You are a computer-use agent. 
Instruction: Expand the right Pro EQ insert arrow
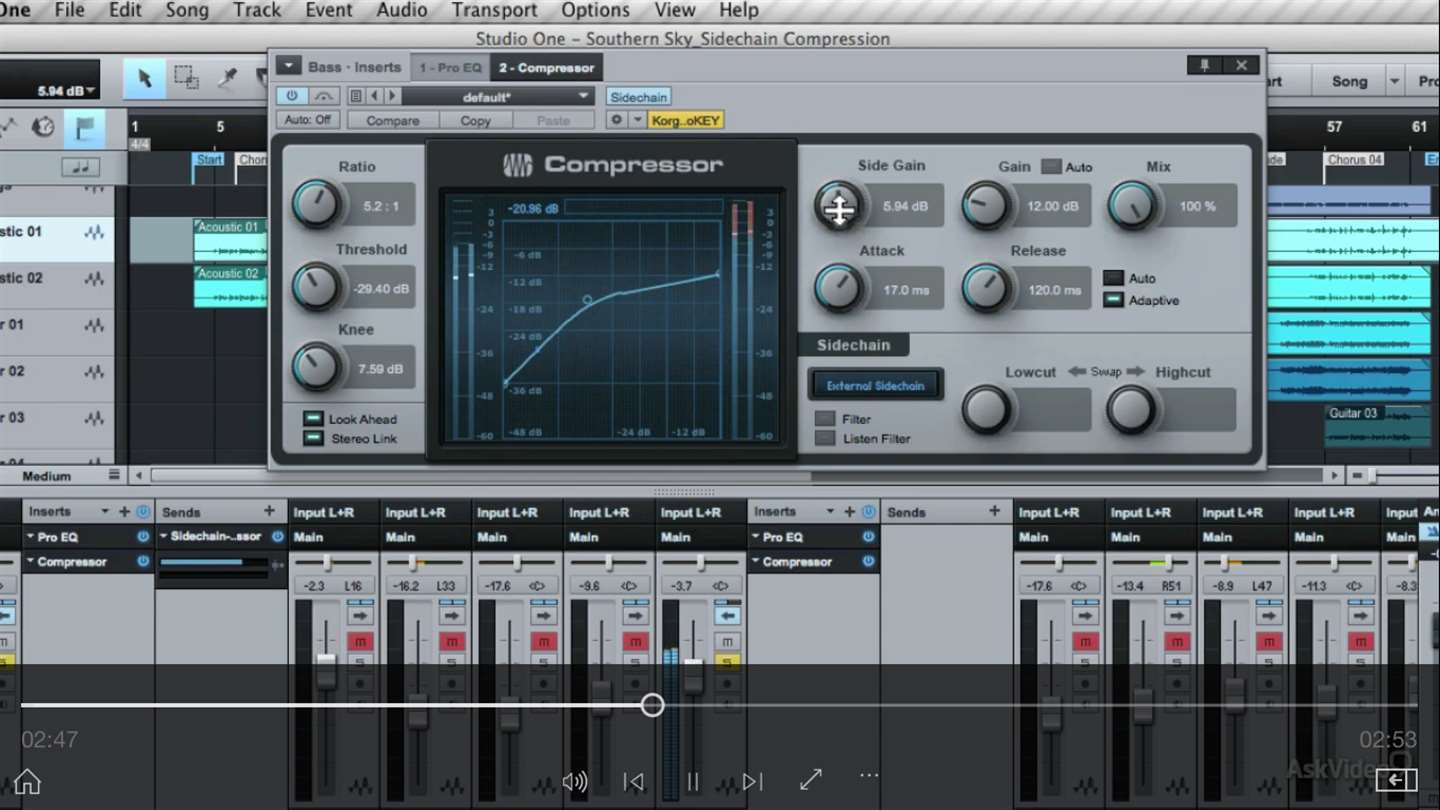click(756, 537)
